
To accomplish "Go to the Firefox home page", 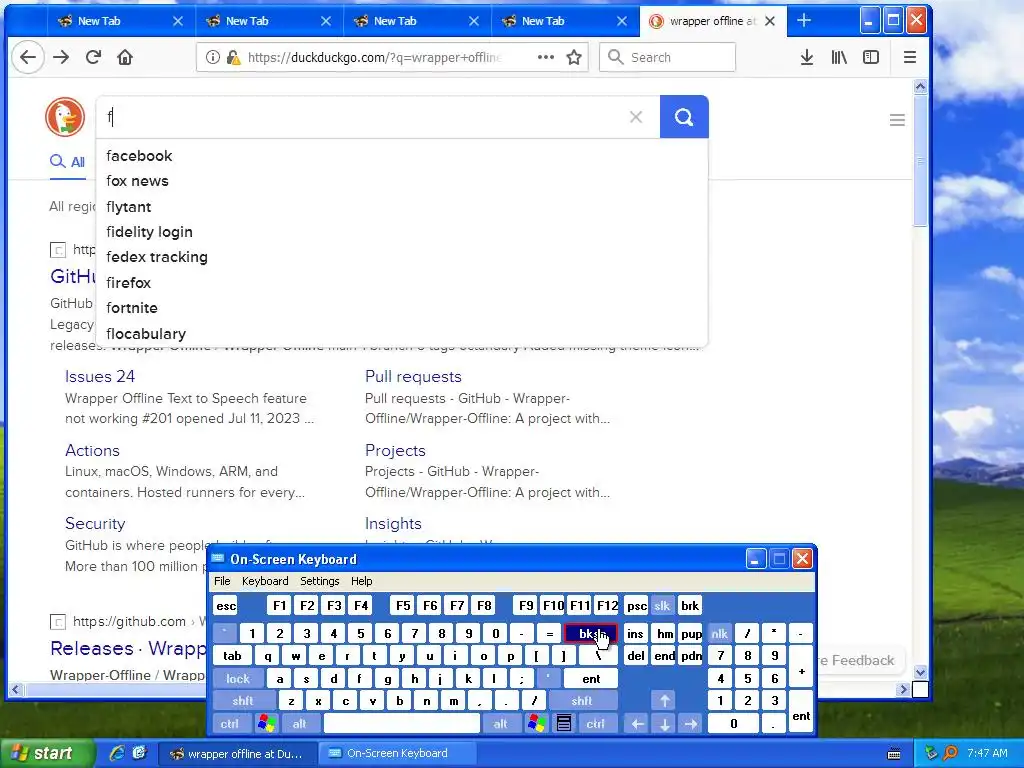I will pos(125,57).
